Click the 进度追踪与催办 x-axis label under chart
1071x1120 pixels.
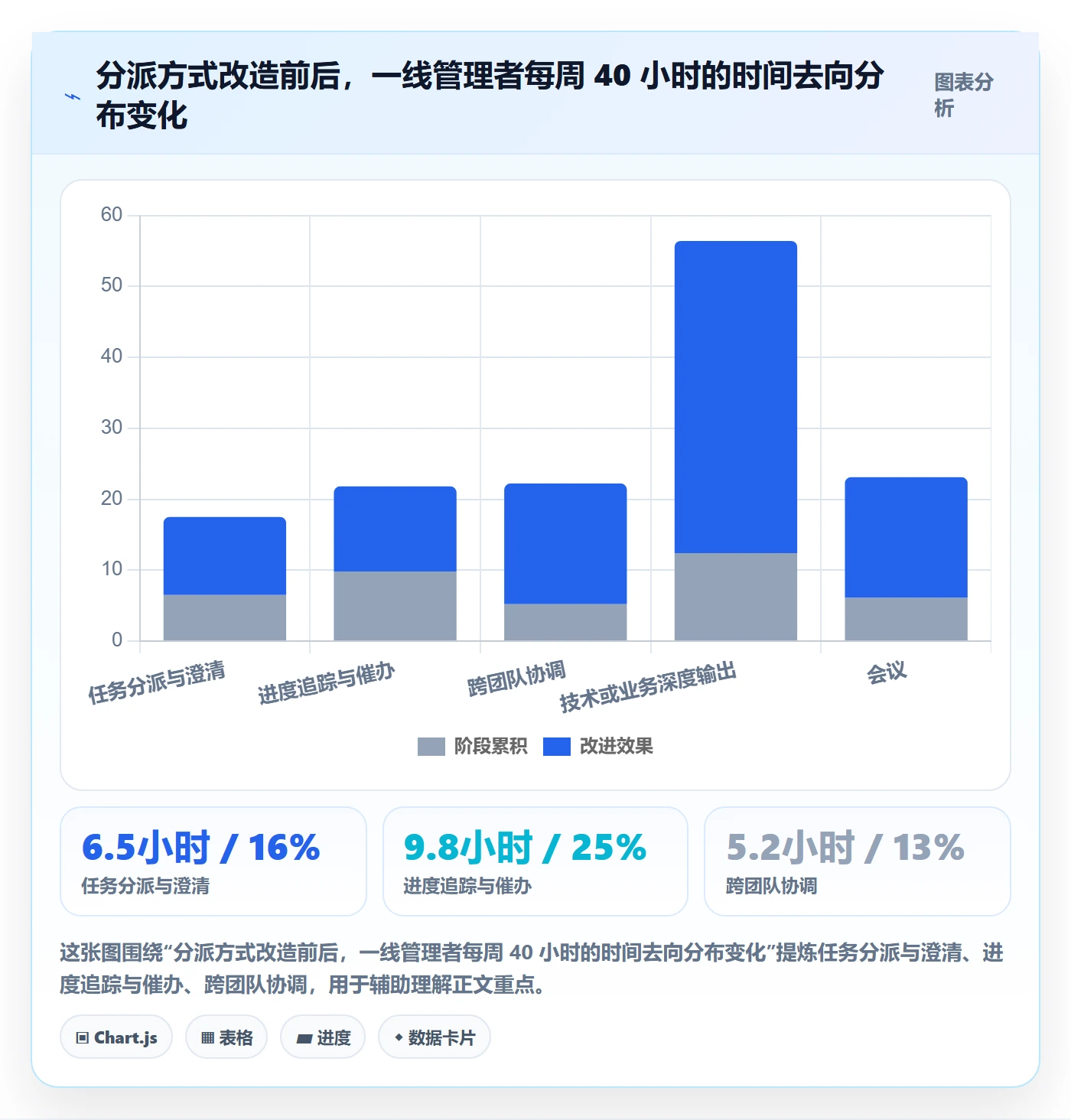[327, 683]
